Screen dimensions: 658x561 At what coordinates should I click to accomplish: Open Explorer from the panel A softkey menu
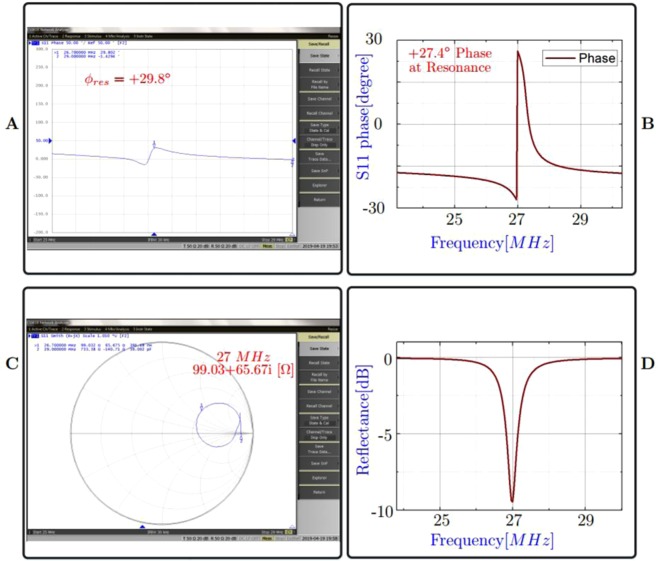(x=318, y=184)
